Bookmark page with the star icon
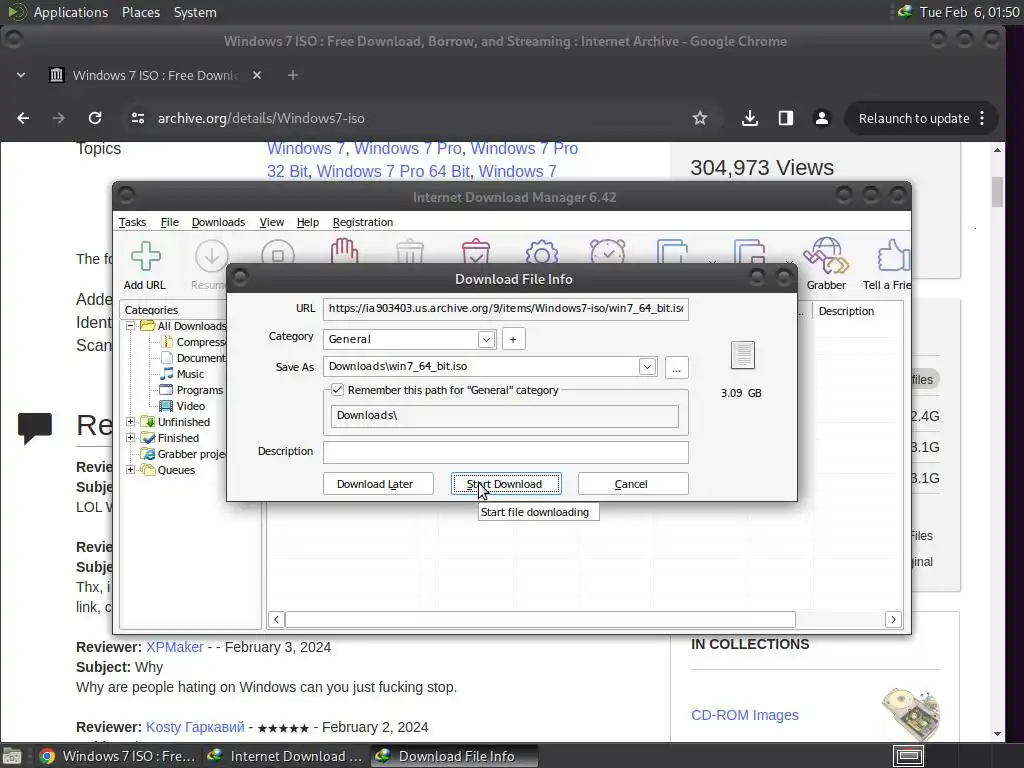 (700, 118)
